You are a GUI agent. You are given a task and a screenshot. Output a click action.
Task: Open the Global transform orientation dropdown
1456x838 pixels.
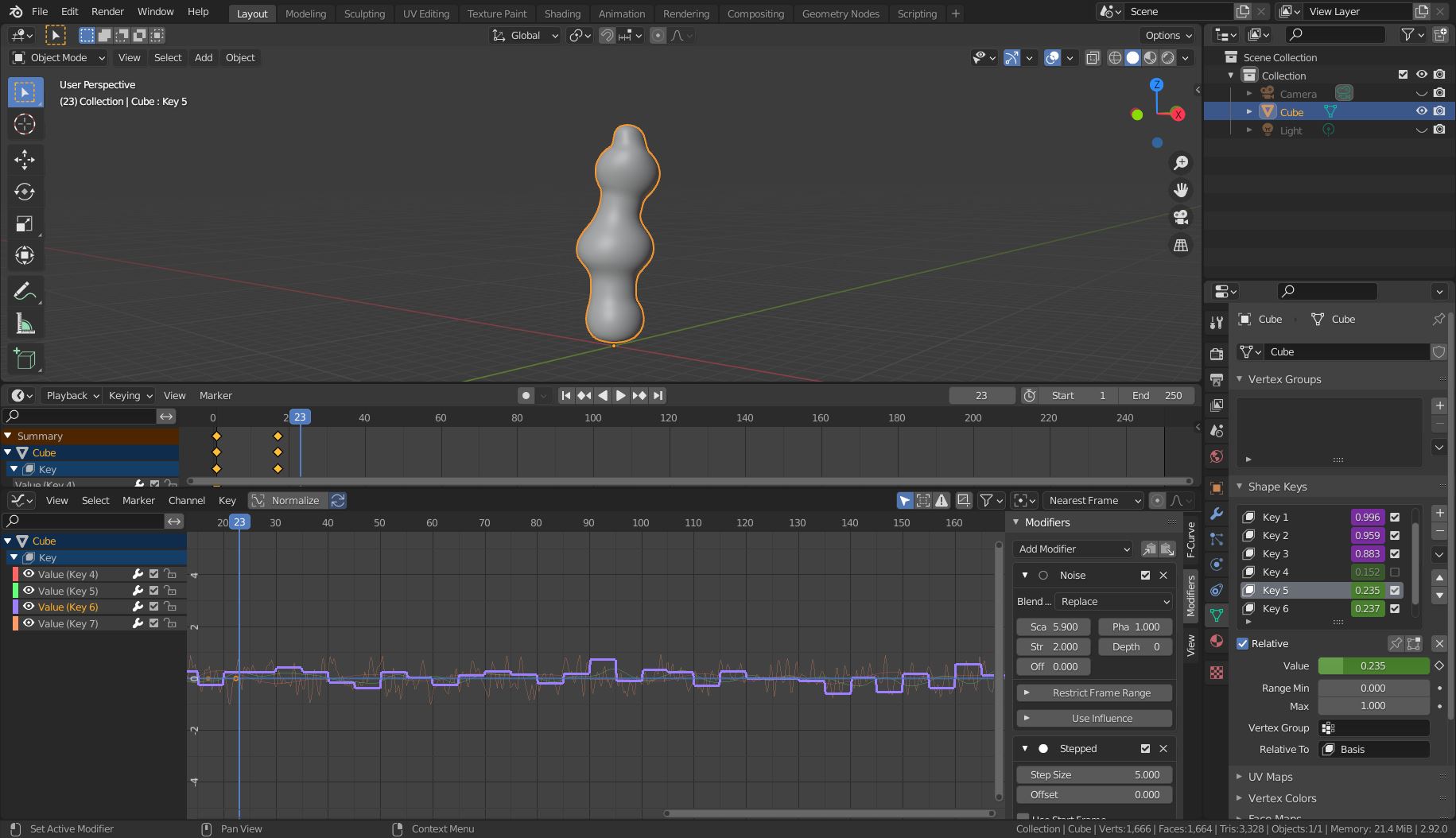[525, 35]
